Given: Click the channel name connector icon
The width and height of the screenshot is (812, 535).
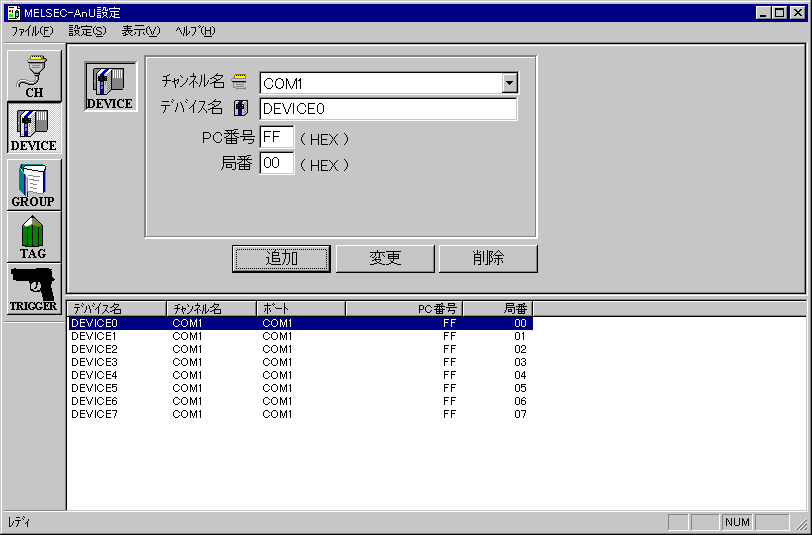Looking at the screenshot, I should pyautogui.click(x=240, y=81).
